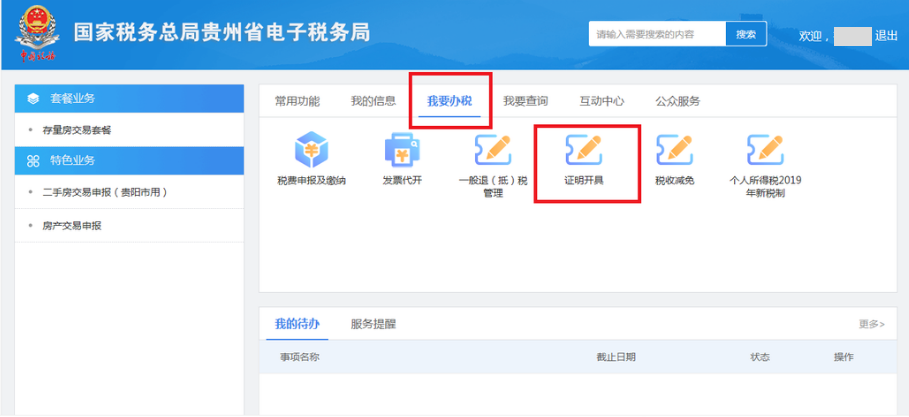Click 事项名称 column header
The image size is (909, 417).
tap(300, 357)
